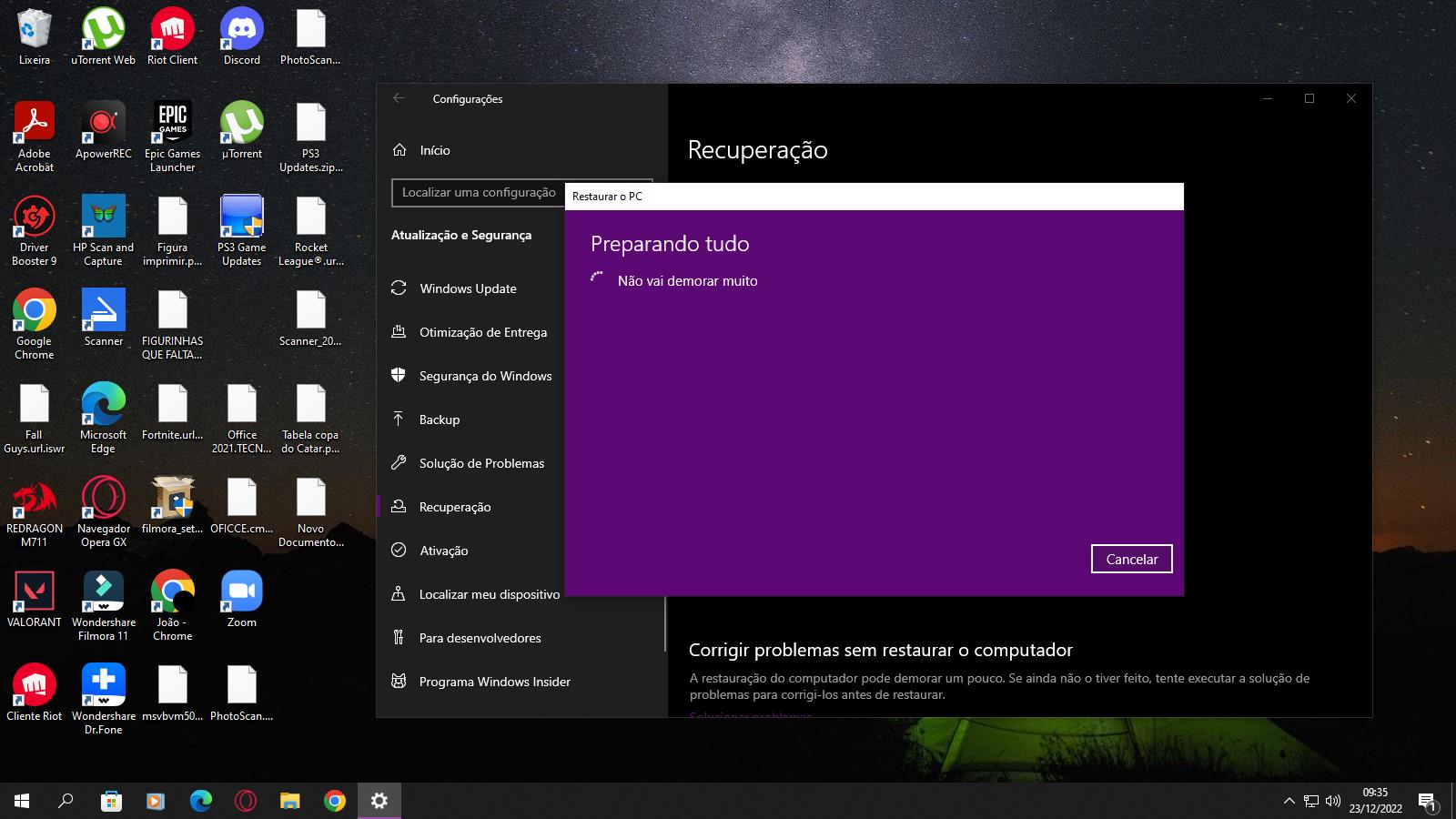Image resolution: width=1456 pixels, height=819 pixels.
Task: Expand hidden system tray icons
Action: point(1289,801)
